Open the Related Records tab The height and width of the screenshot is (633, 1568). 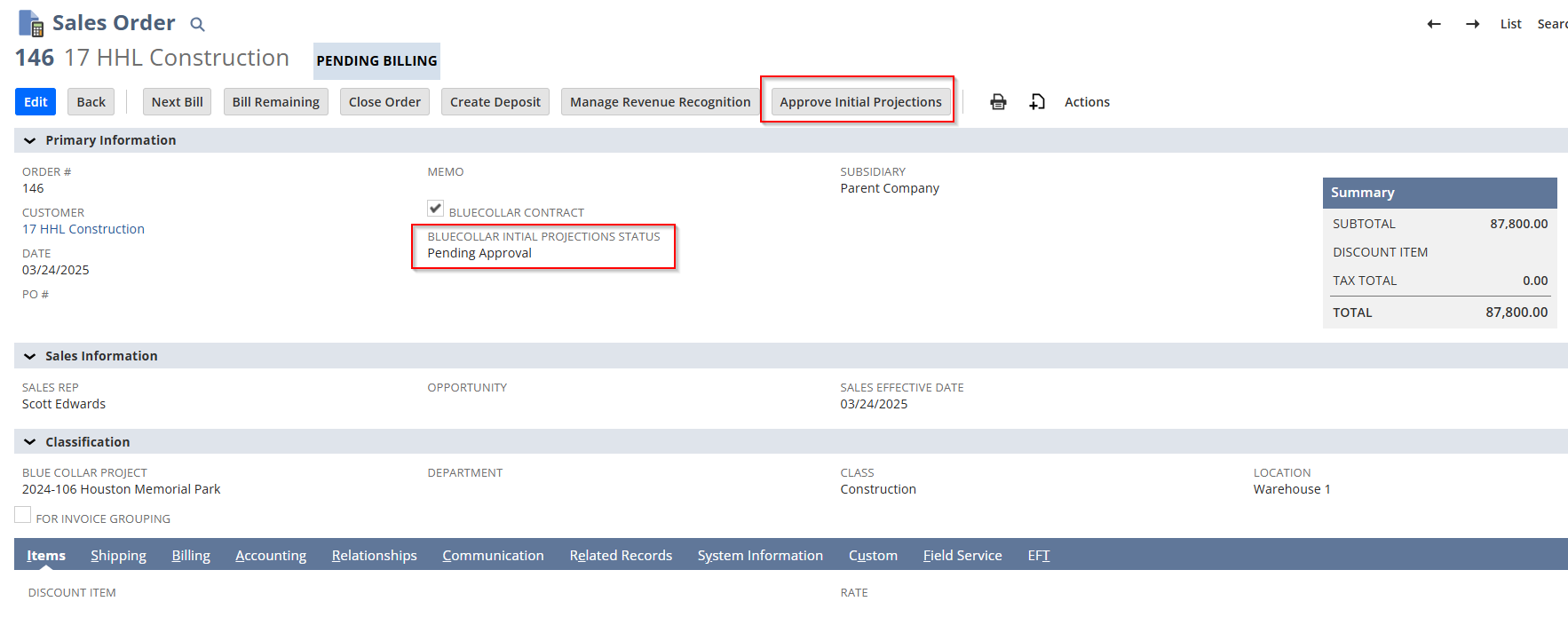coord(621,556)
